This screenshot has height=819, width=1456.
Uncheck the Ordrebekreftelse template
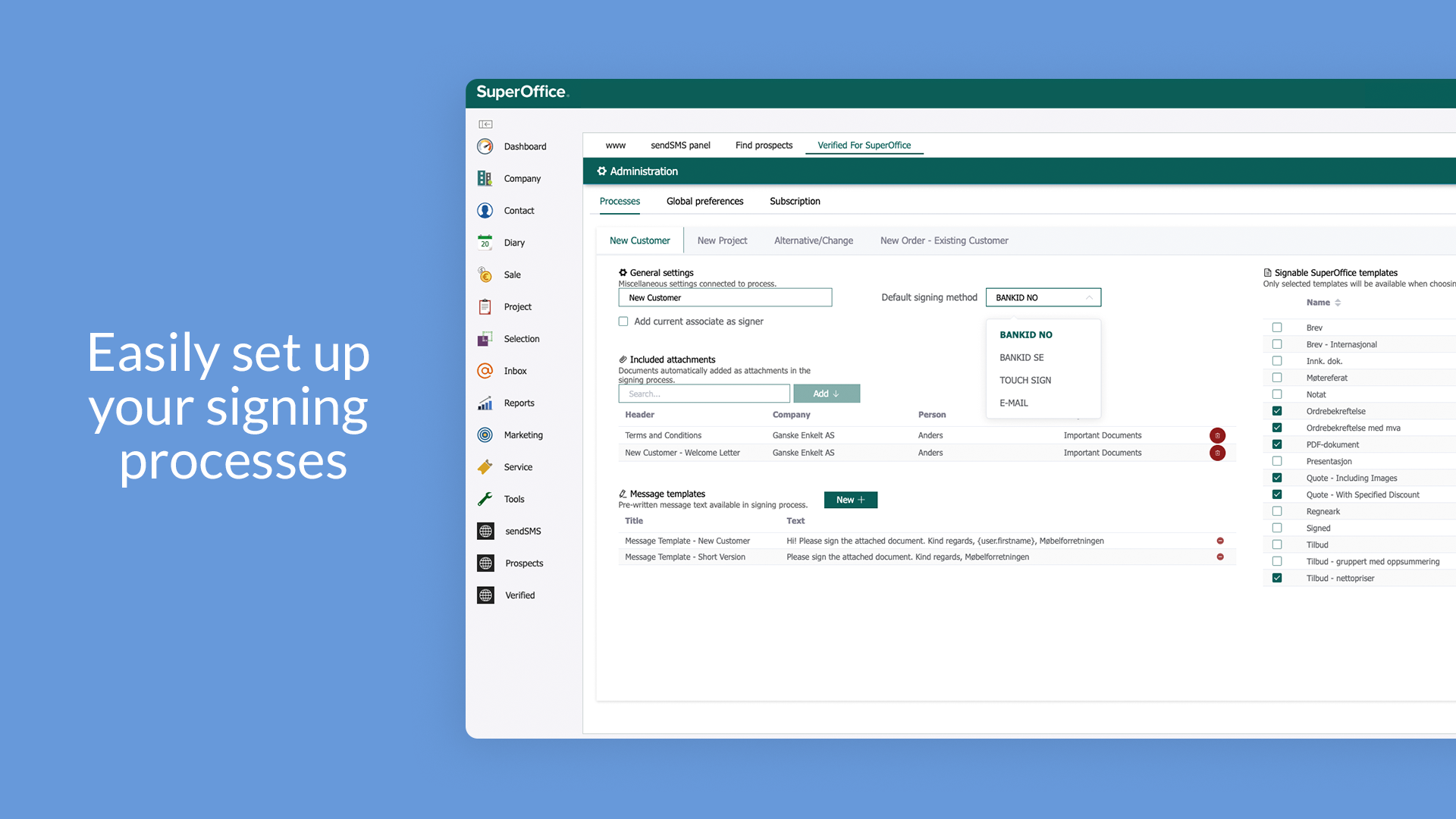(1277, 411)
